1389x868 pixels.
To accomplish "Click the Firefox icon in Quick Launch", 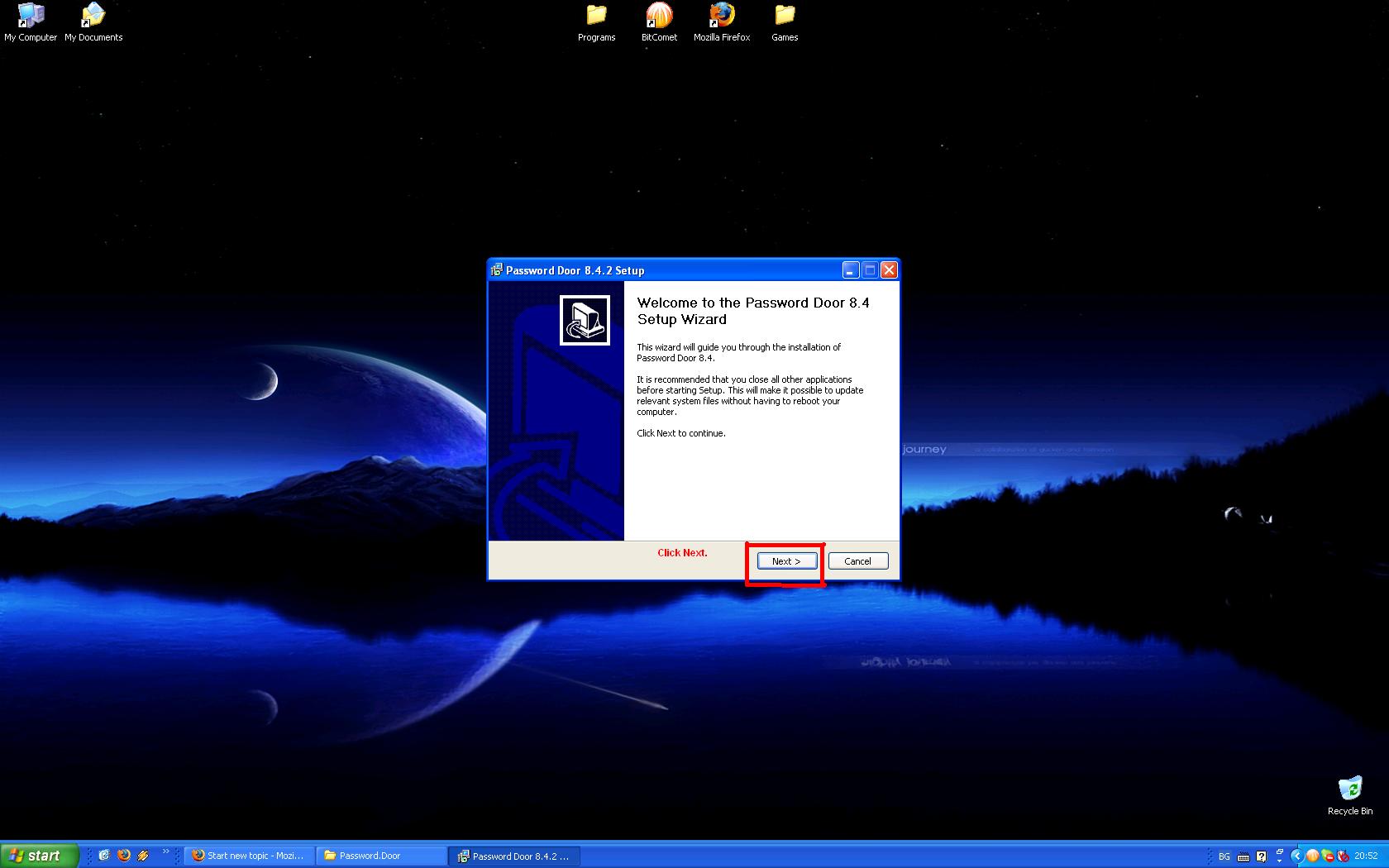I will (124, 856).
